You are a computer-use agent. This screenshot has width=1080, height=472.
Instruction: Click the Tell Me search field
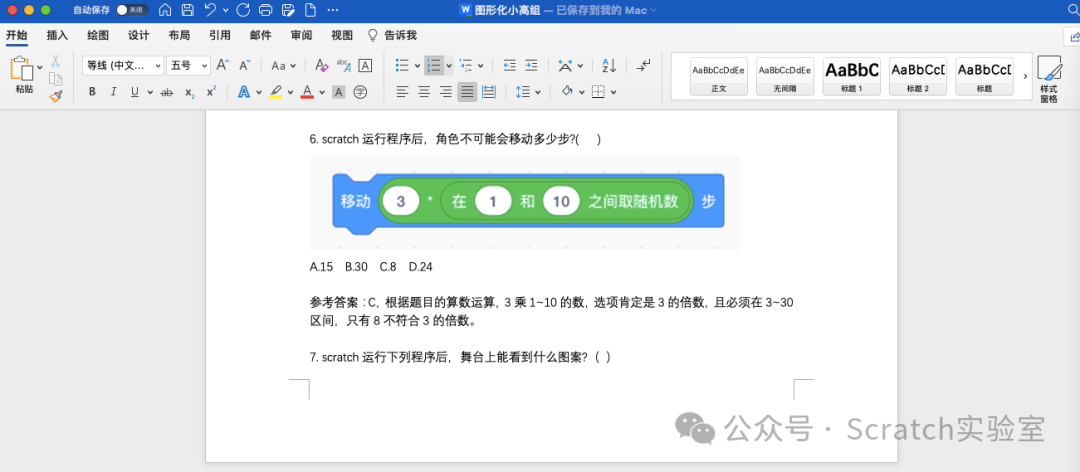(393, 36)
